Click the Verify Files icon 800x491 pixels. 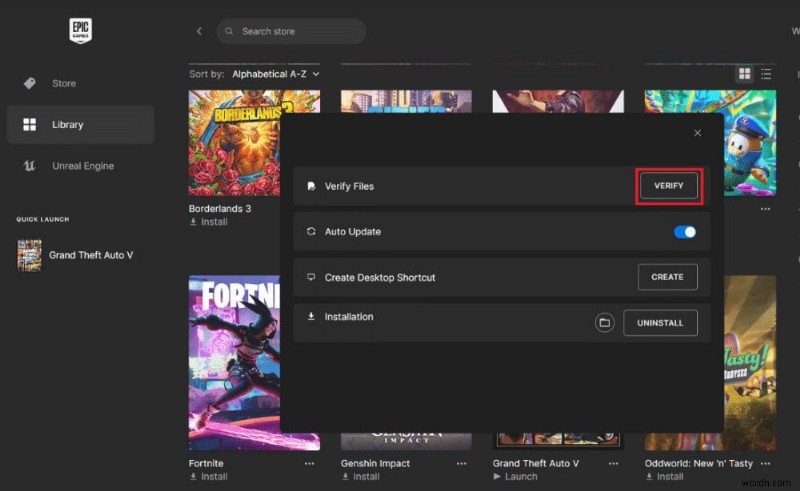(x=311, y=186)
